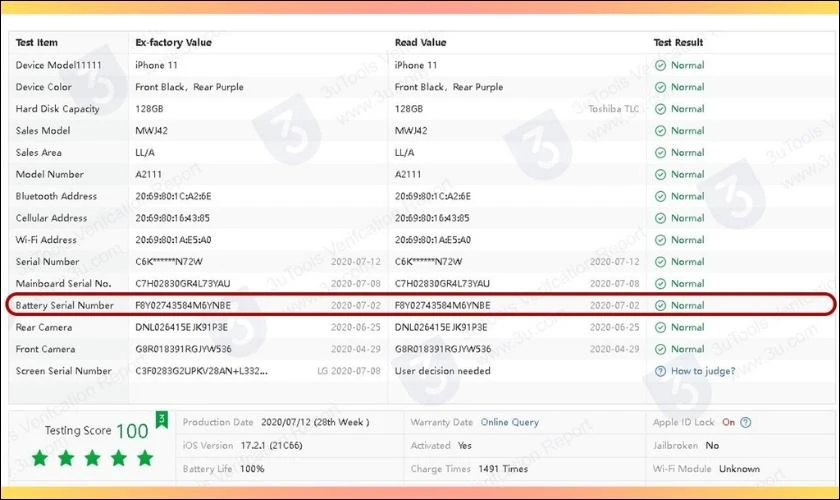Screen dimensions: 840x500
Task: Click the read value A2111
Action: pos(408,174)
